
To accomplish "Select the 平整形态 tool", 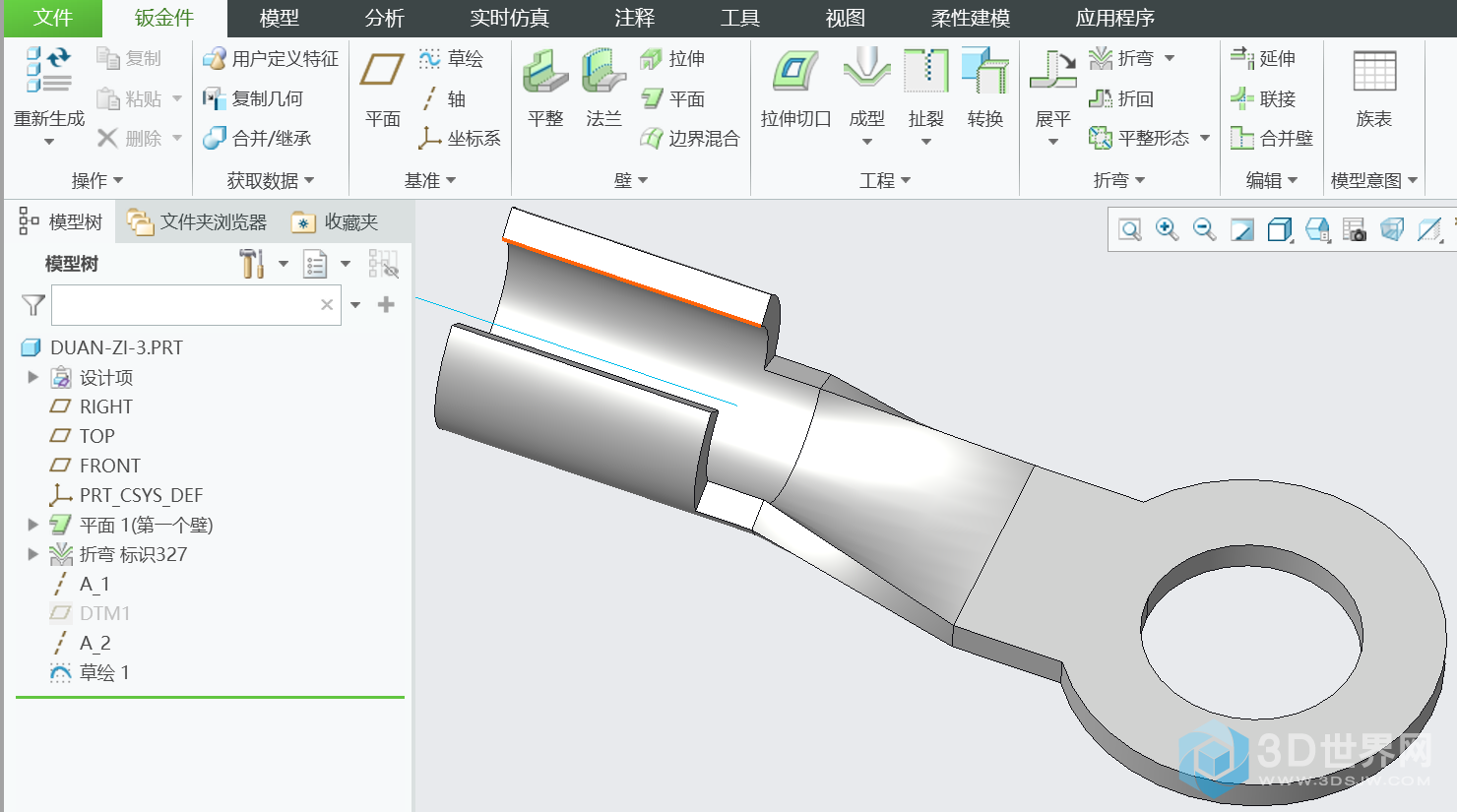I will pos(1139,138).
